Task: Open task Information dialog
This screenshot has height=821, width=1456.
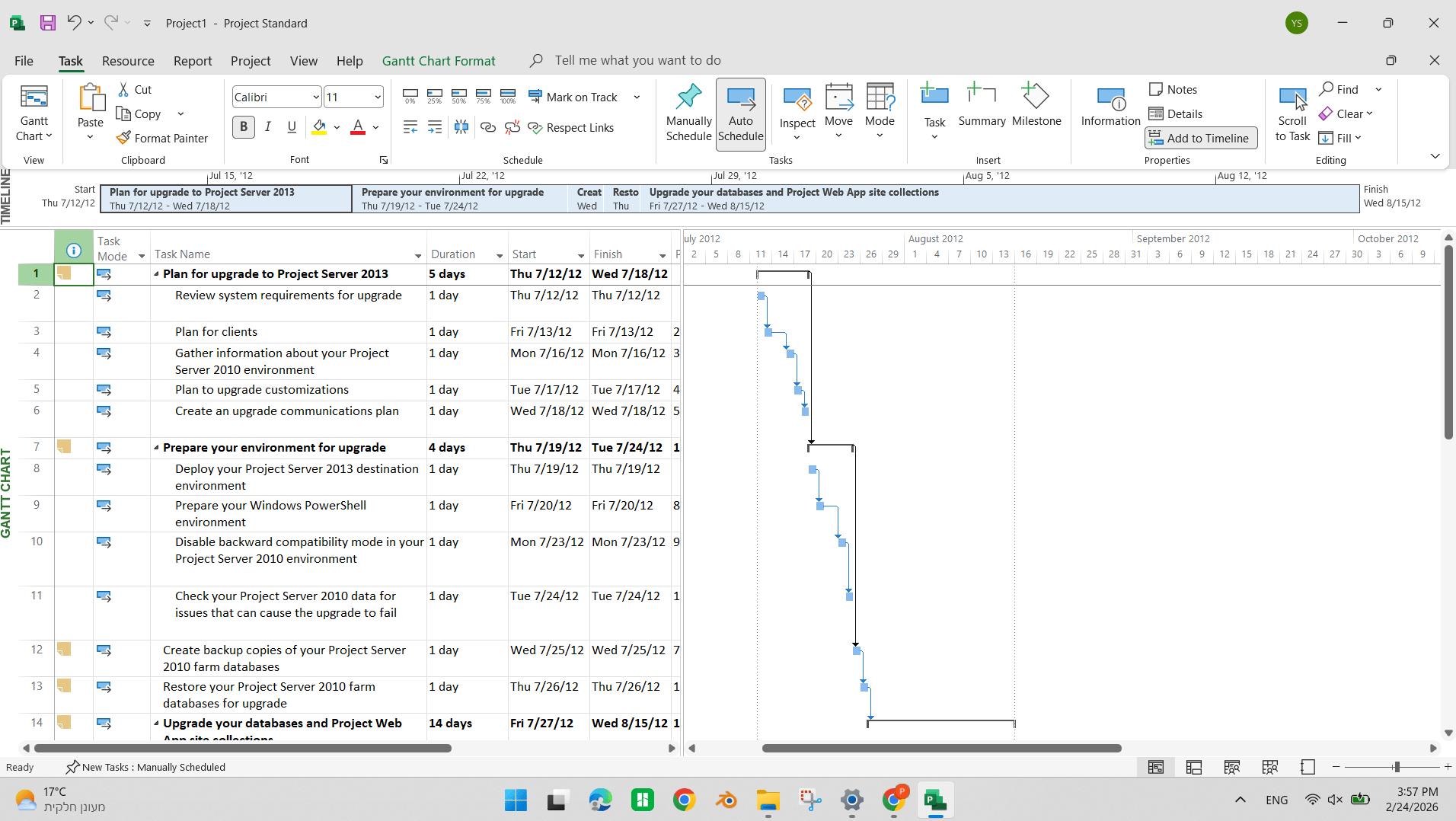Action: (1110, 107)
